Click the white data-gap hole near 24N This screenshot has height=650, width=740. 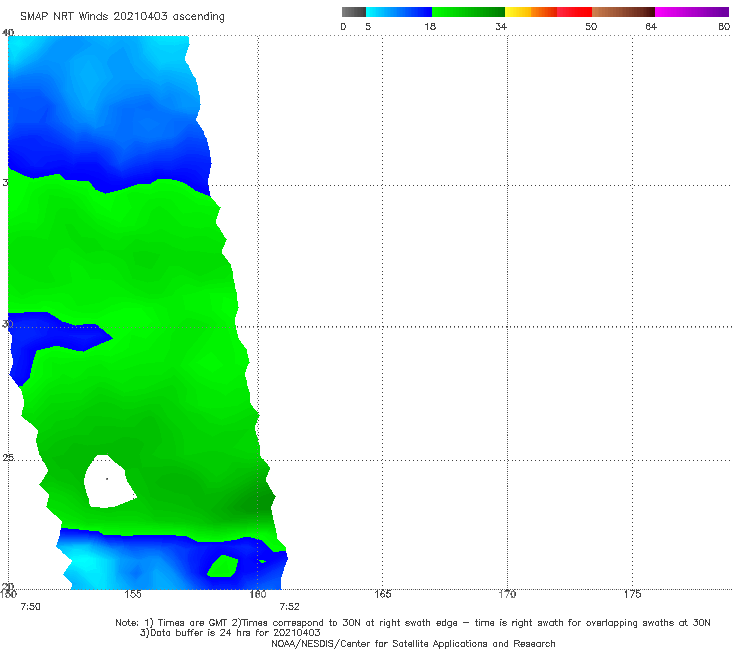tap(109, 482)
